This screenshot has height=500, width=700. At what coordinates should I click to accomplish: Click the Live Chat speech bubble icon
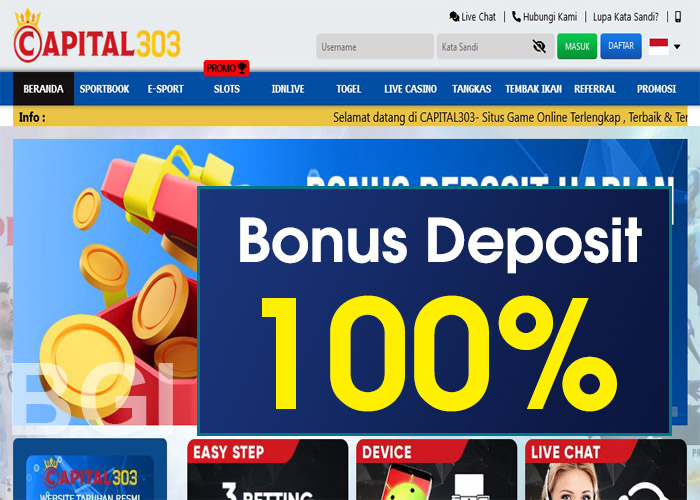pos(454,17)
